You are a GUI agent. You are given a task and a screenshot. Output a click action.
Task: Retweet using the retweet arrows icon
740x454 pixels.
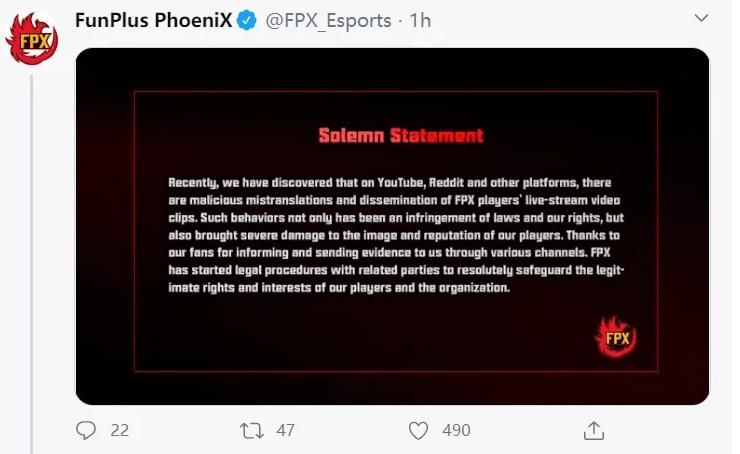click(x=252, y=430)
